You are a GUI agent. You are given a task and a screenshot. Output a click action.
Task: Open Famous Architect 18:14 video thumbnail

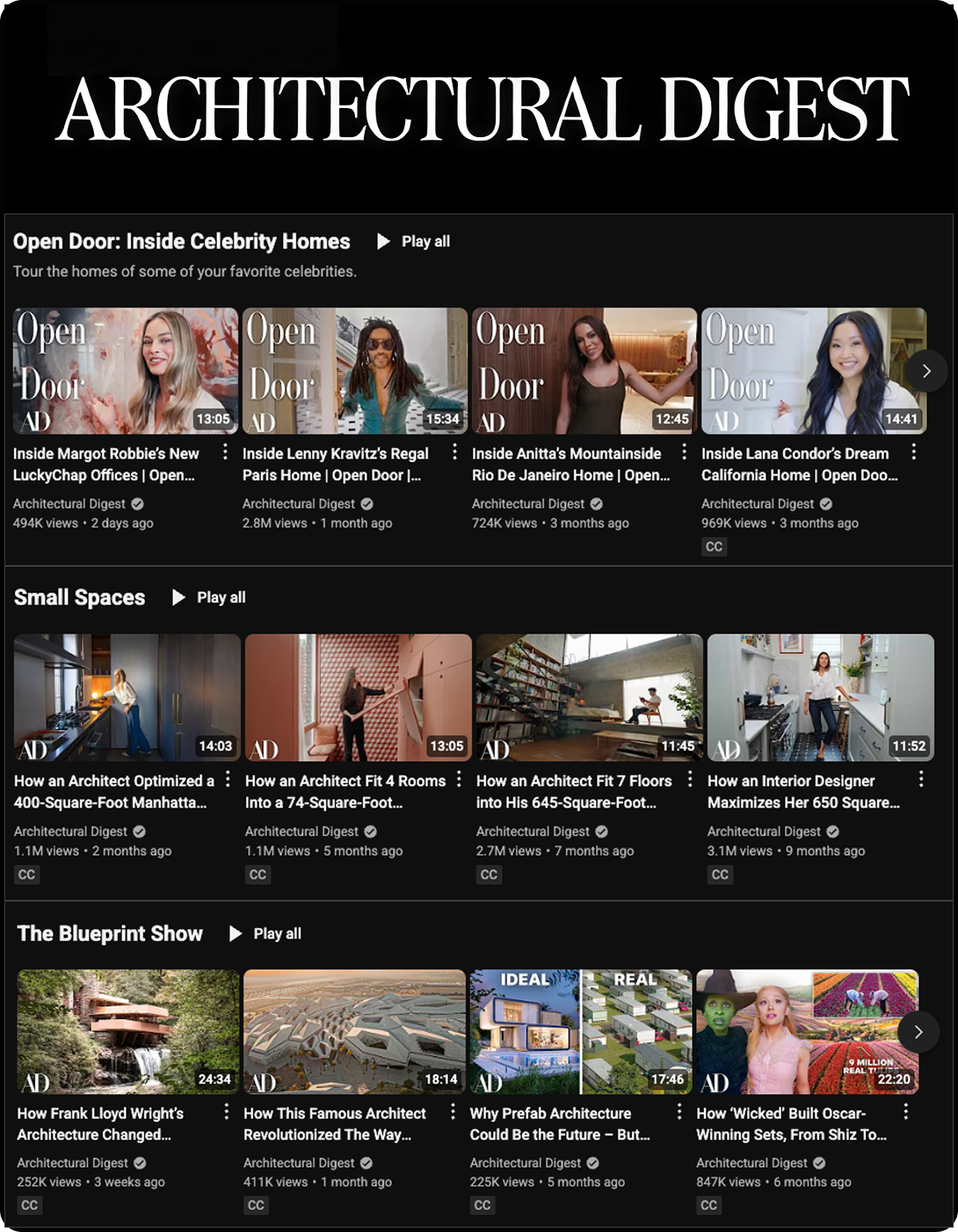click(354, 1032)
